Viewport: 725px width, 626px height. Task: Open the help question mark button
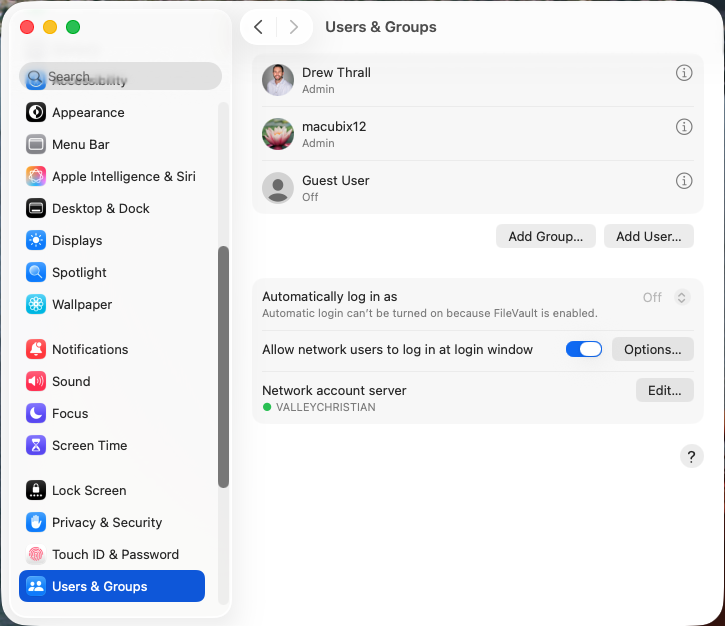(x=691, y=456)
